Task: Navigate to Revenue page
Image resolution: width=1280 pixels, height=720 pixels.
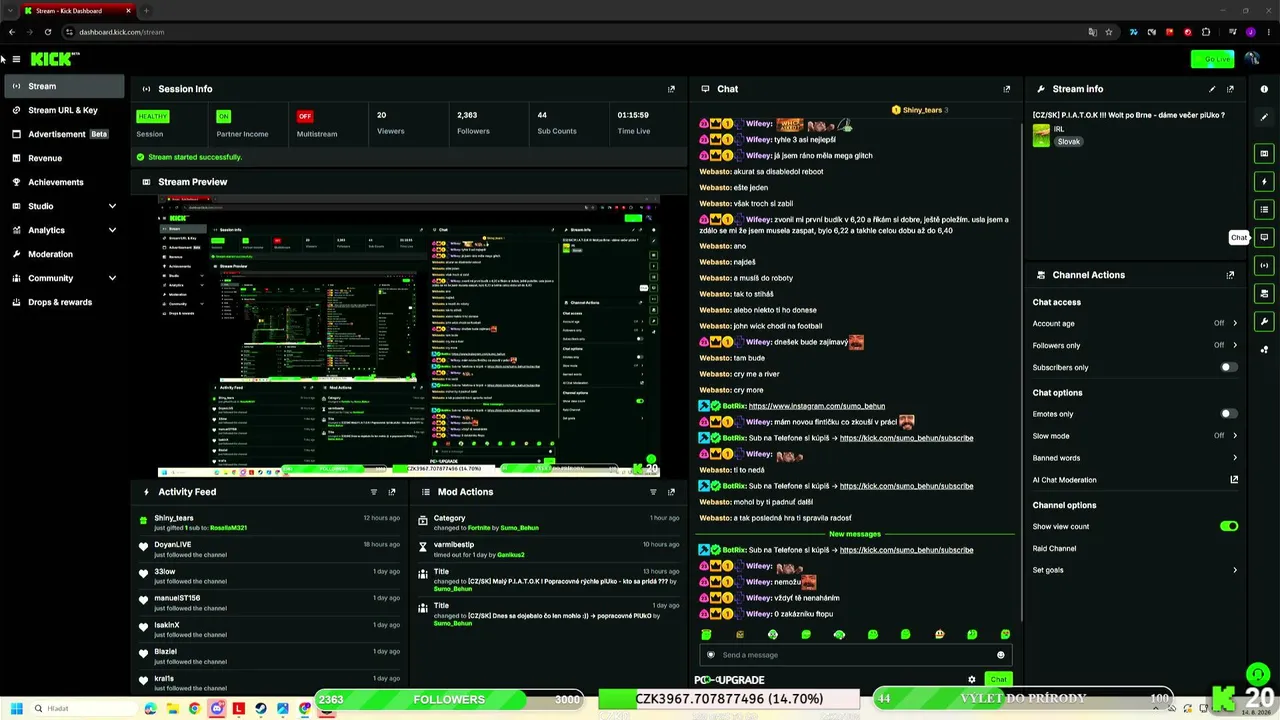Action: click(64, 158)
